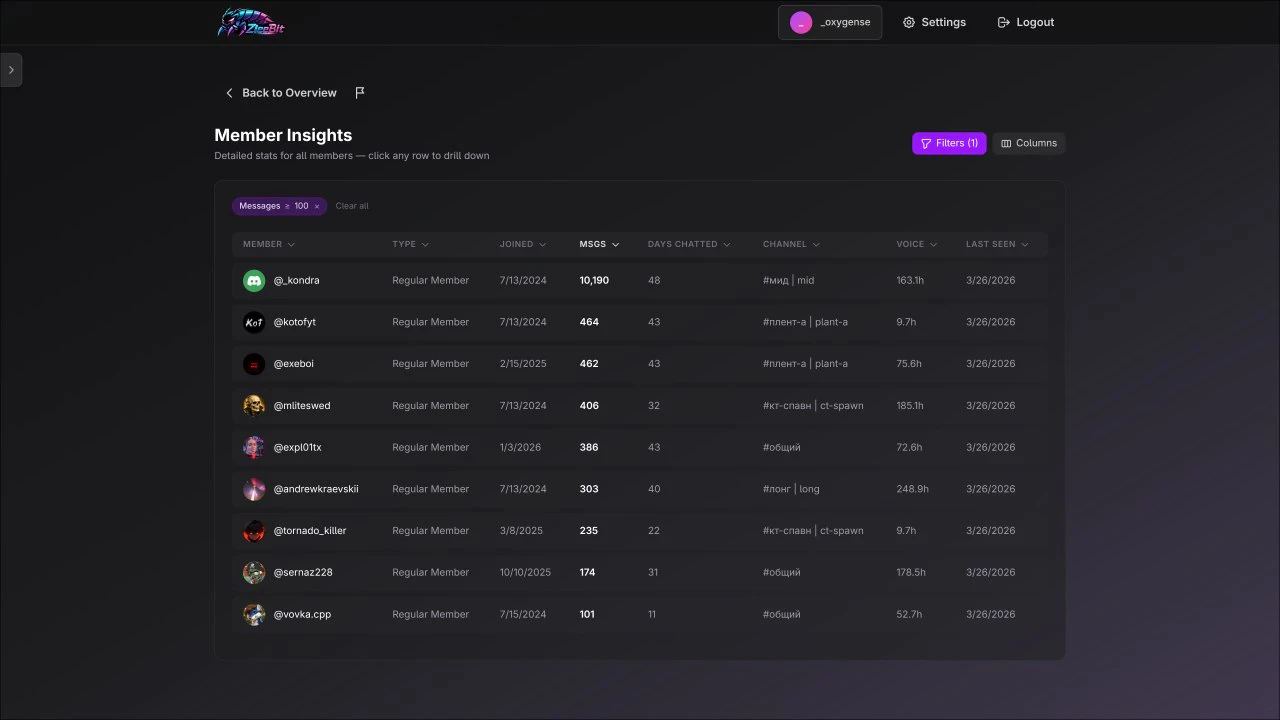Click the #лонг | long channel cell

point(791,489)
